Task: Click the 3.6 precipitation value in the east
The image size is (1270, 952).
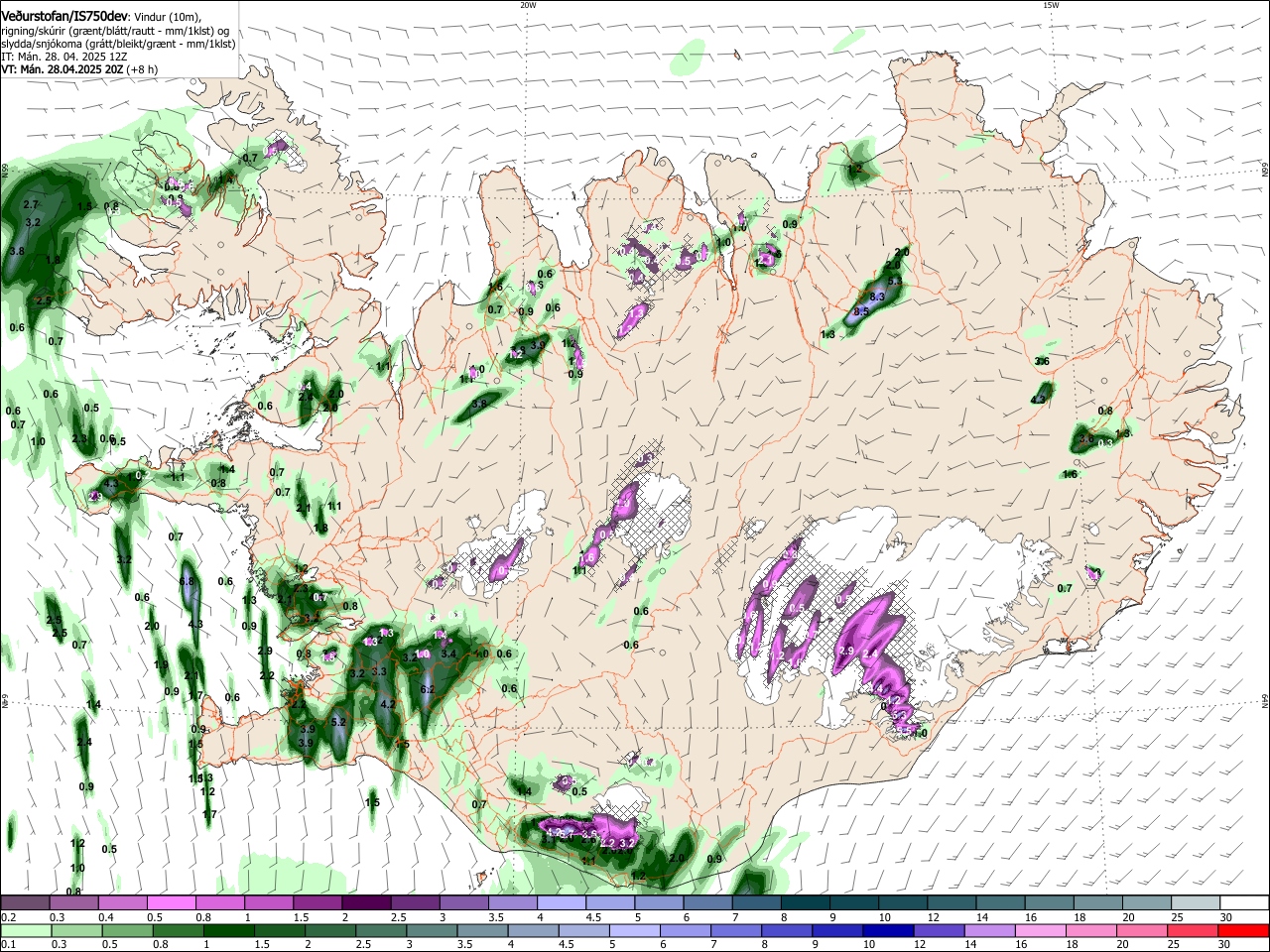Action: point(1042,361)
